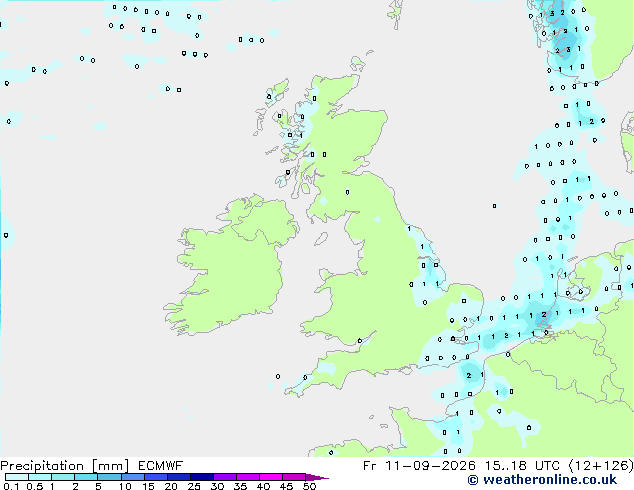
Task: Click the Precipitation [mm] title label
Action: pos(64,466)
